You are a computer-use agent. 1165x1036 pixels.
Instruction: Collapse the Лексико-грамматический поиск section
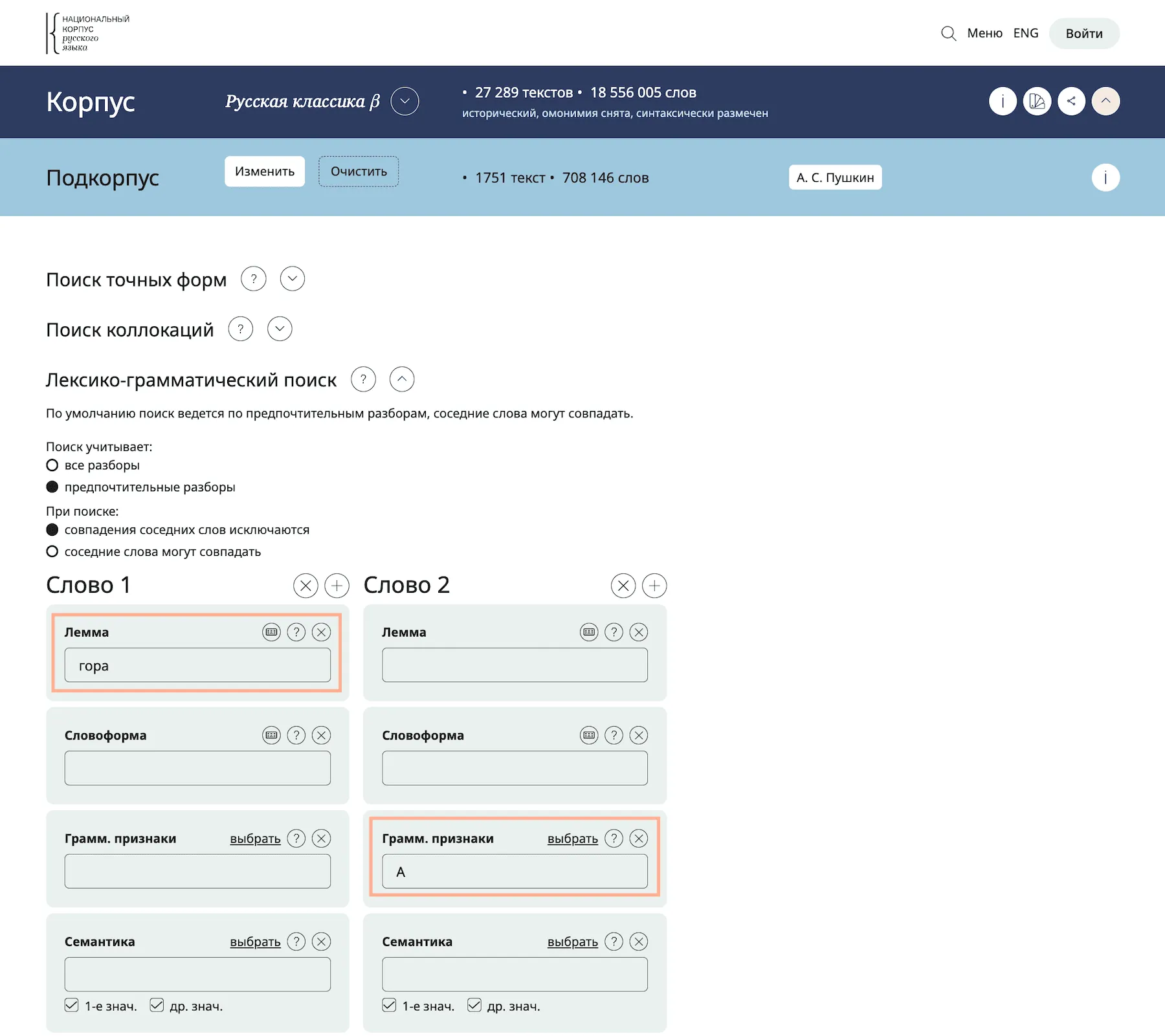pyautogui.click(x=402, y=379)
